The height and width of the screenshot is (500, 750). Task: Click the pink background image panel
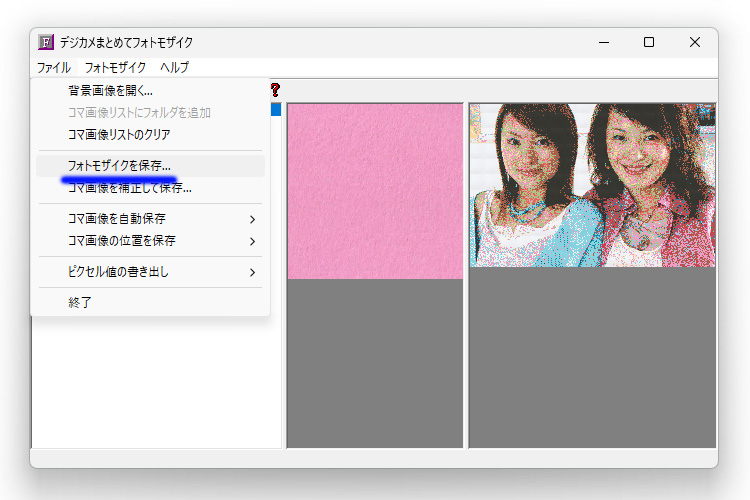tap(375, 190)
